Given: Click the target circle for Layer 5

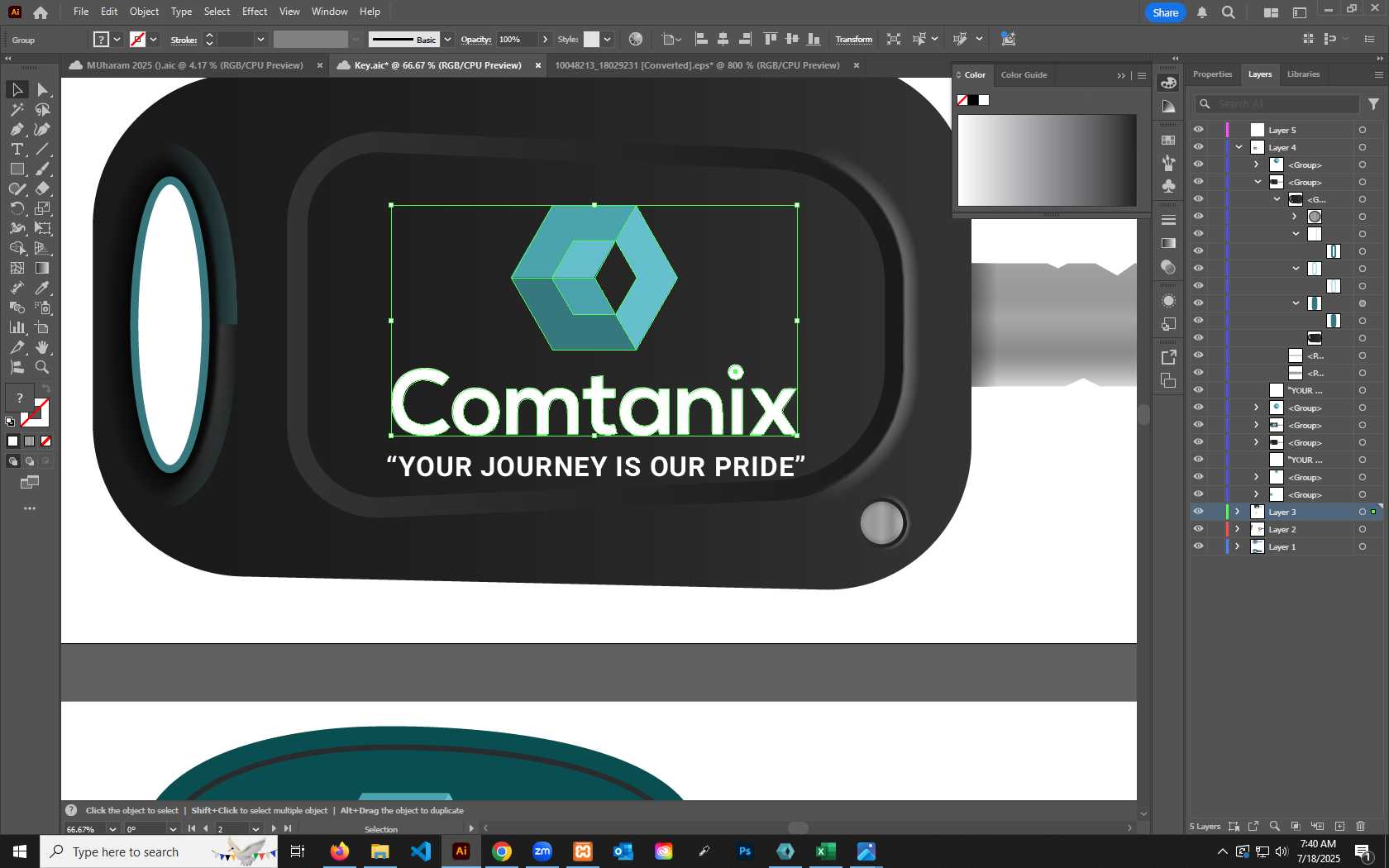Looking at the screenshot, I should (x=1363, y=130).
